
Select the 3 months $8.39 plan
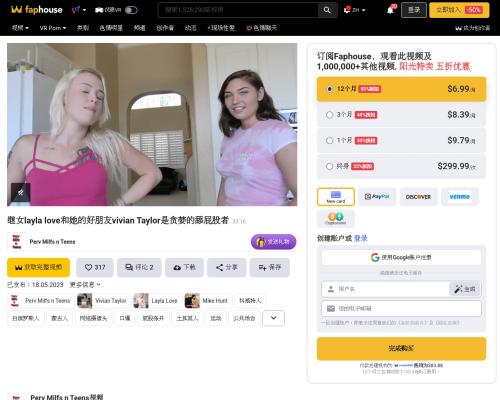401,115
